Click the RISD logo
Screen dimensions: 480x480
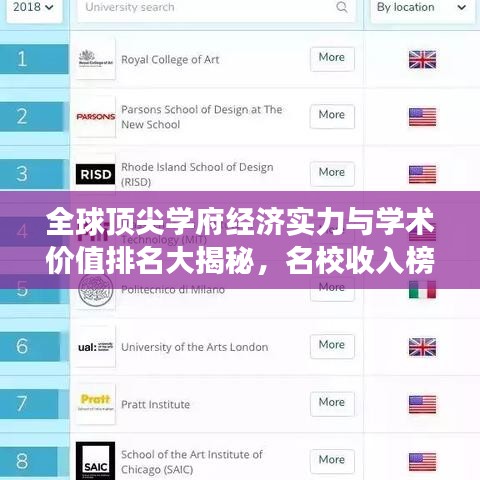(x=96, y=174)
